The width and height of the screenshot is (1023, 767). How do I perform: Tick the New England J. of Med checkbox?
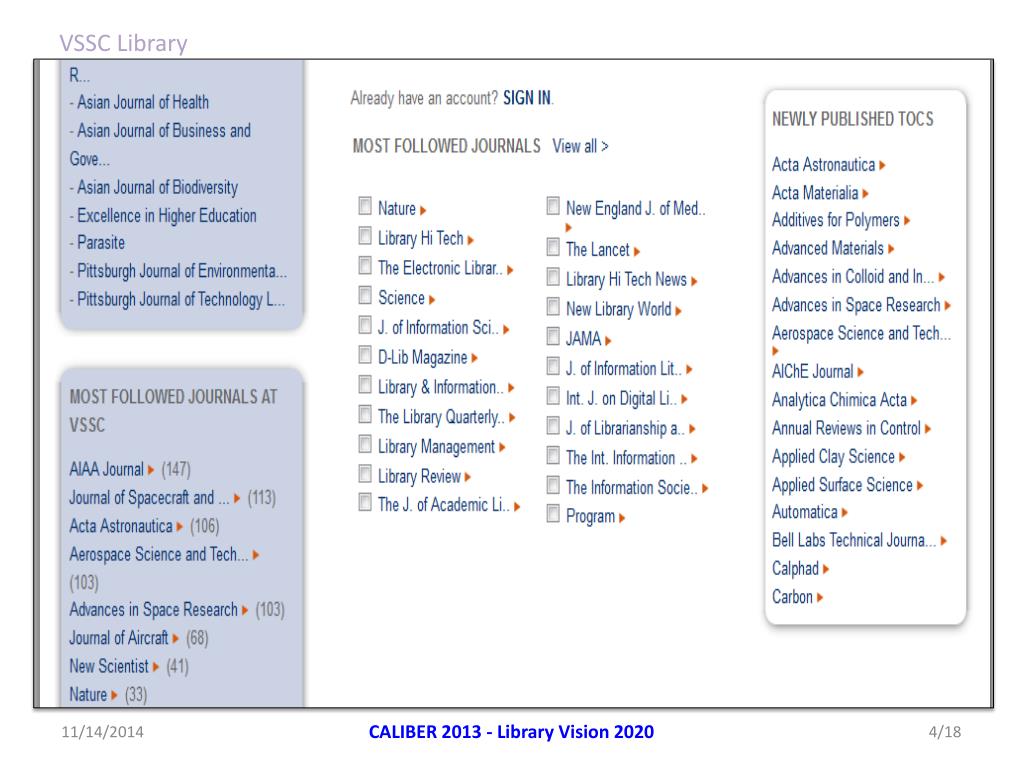point(553,206)
